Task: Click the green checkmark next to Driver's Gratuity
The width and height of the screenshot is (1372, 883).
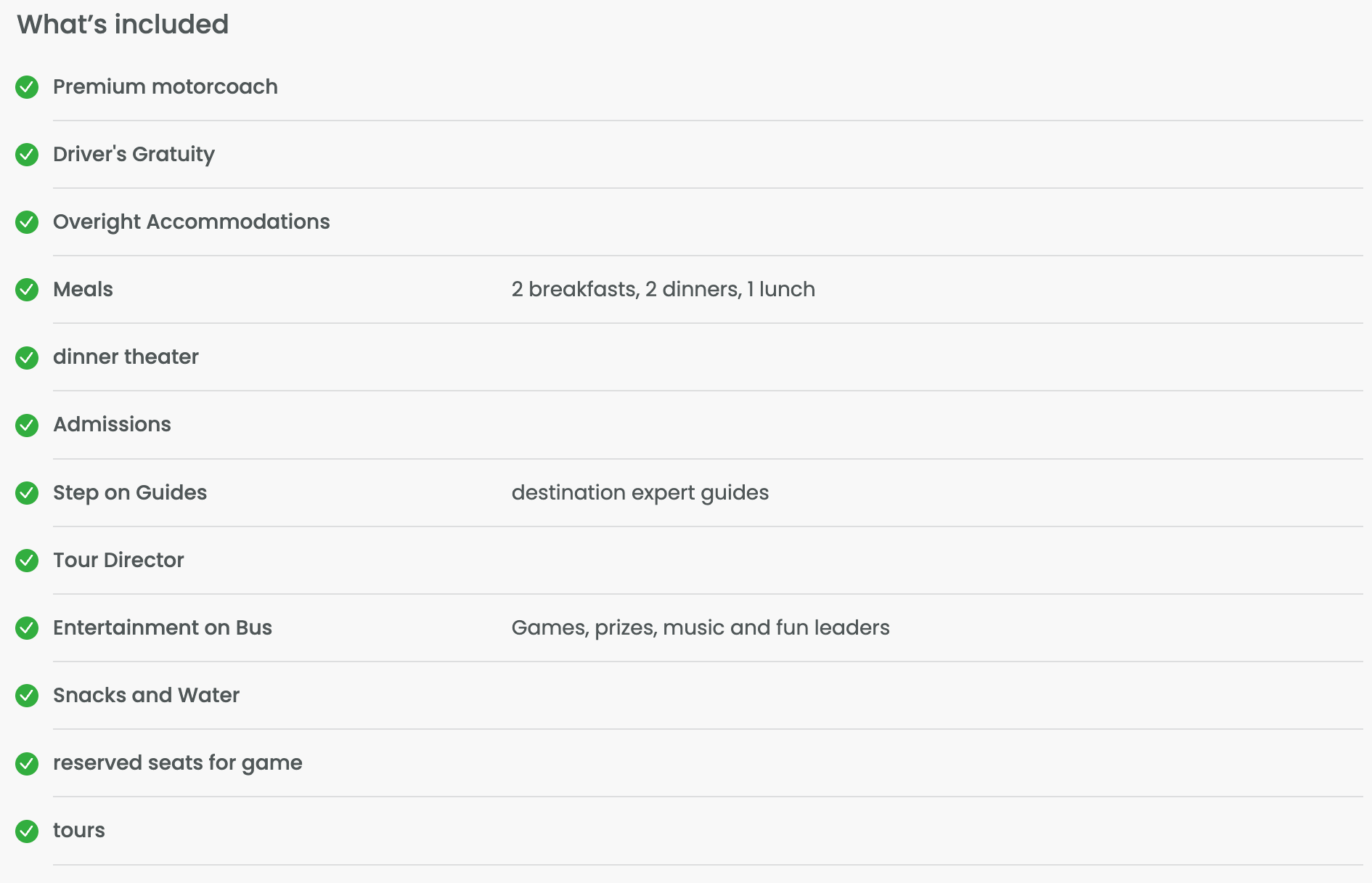Action: 27,155
